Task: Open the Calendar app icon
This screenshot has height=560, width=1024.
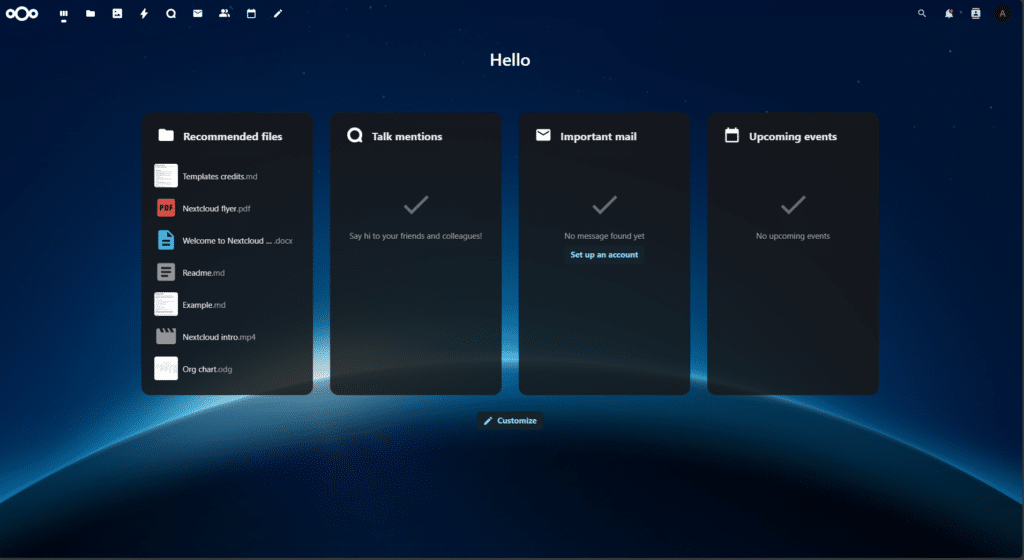Action: click(251, 13)
